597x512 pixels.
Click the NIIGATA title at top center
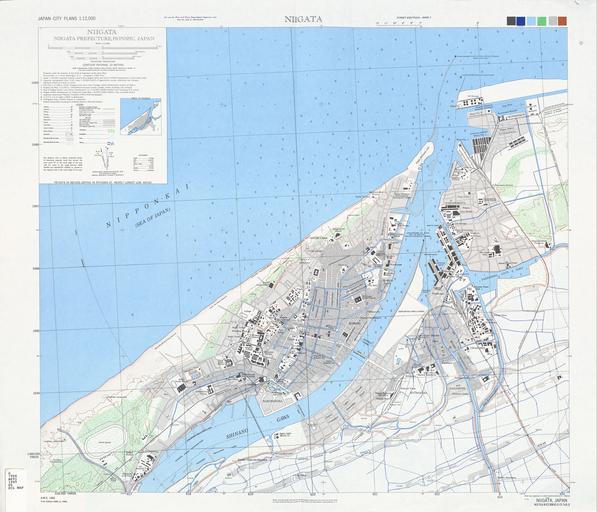[303, 19]
